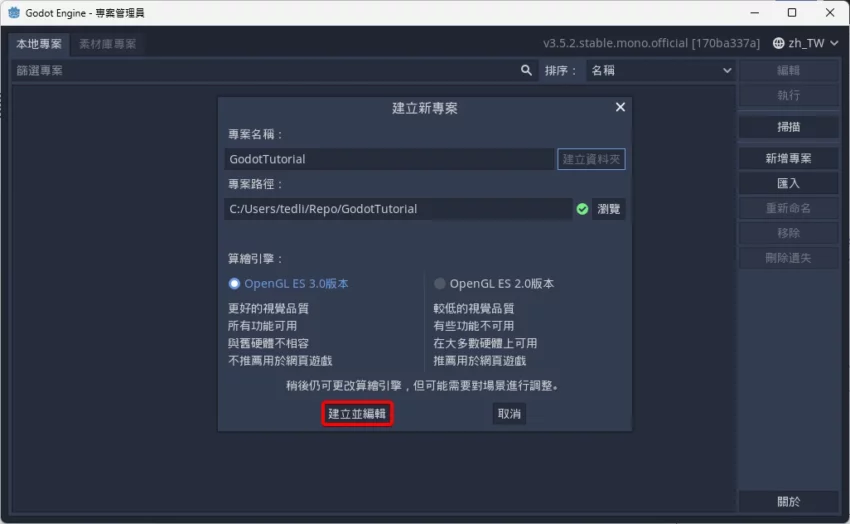Image resolution: width=850 pixels, height=524 pixels.
Task: Click the 刪除遺失 button
Action: point(788,258)
